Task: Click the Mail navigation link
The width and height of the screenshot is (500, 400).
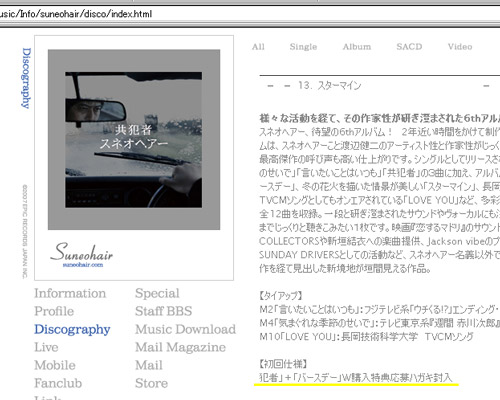Action: point(149,365)
